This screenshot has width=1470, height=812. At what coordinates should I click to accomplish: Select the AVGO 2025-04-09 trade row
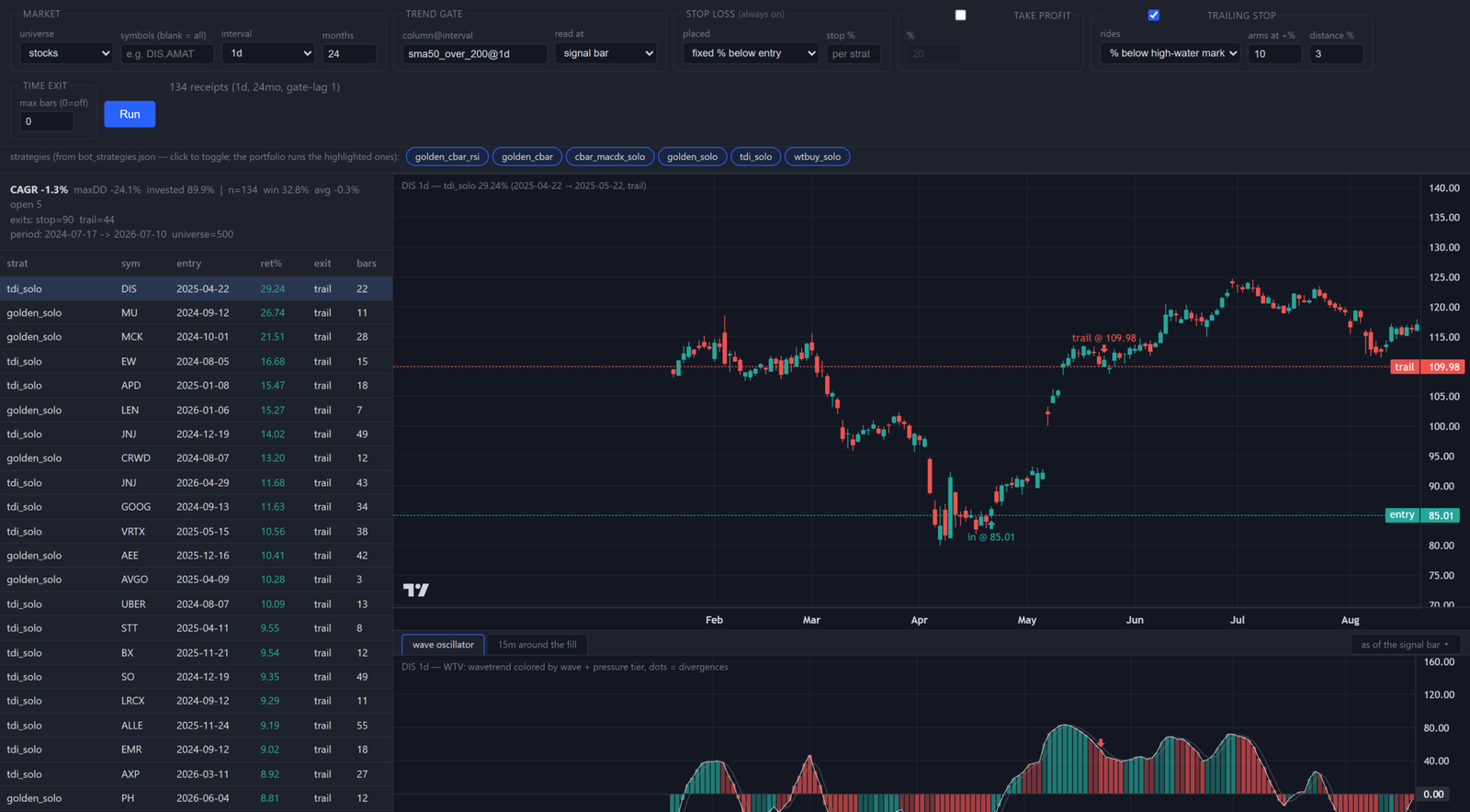pos(196,580)
